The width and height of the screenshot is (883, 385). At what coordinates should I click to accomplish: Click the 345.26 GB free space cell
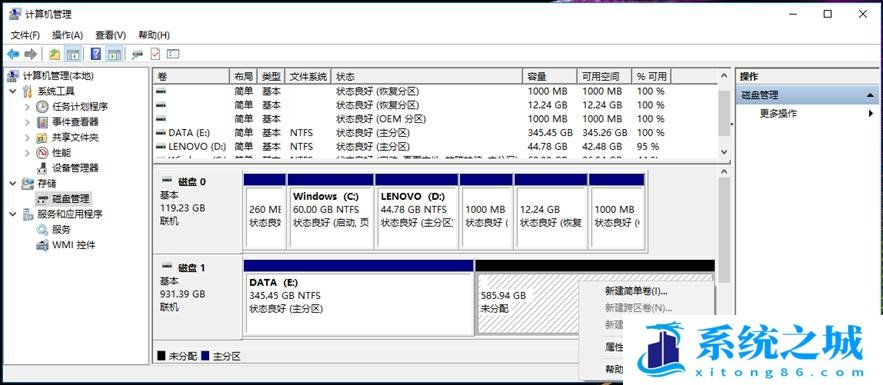pyautogui.click(x=604, y=133)
